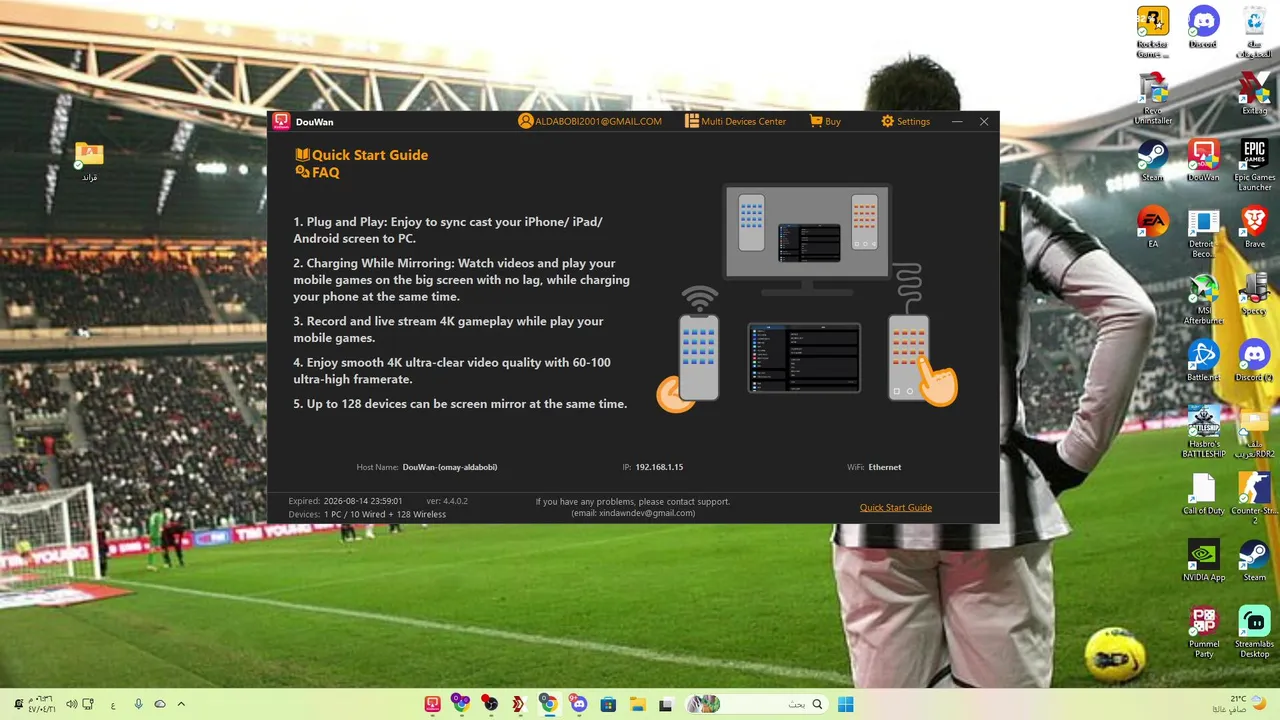
Task: Select the MSI Afterburner desktop icon
Action: tap(1203, 299)
